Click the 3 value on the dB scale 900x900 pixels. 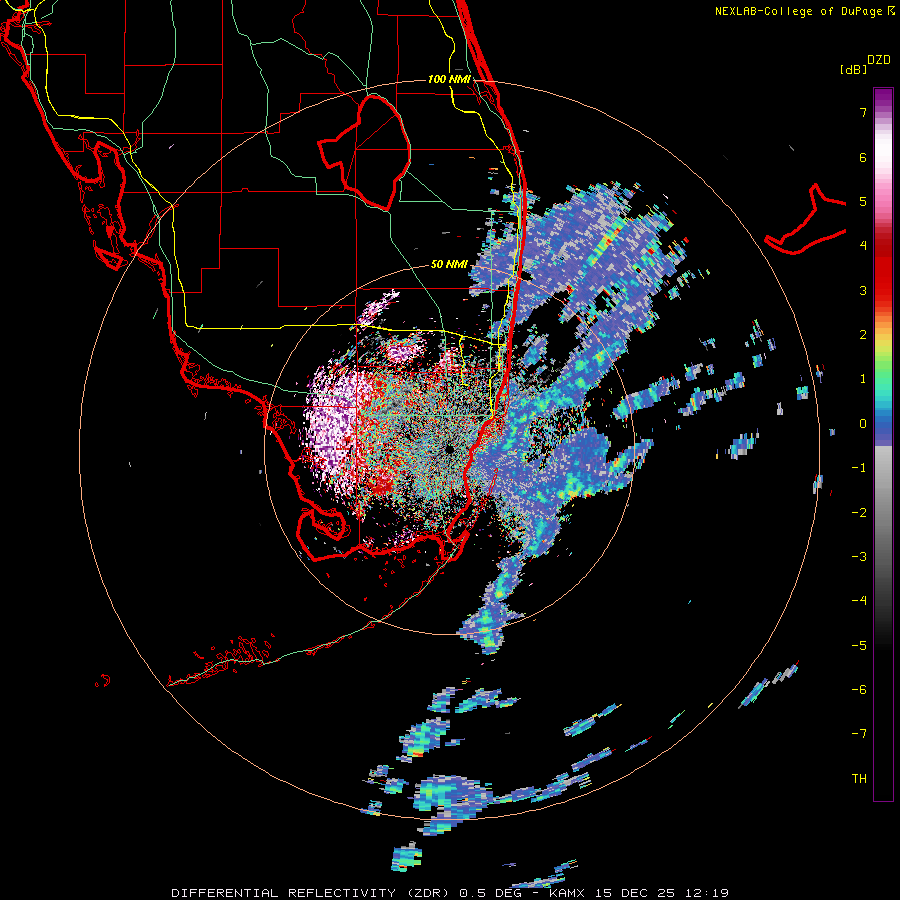863,290
